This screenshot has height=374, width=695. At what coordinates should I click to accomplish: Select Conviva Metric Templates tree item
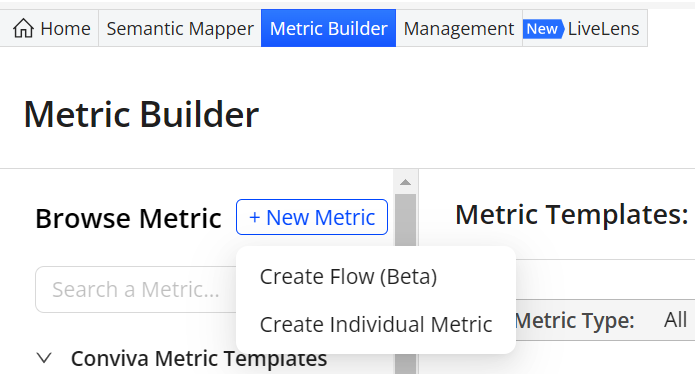point(199,358)
